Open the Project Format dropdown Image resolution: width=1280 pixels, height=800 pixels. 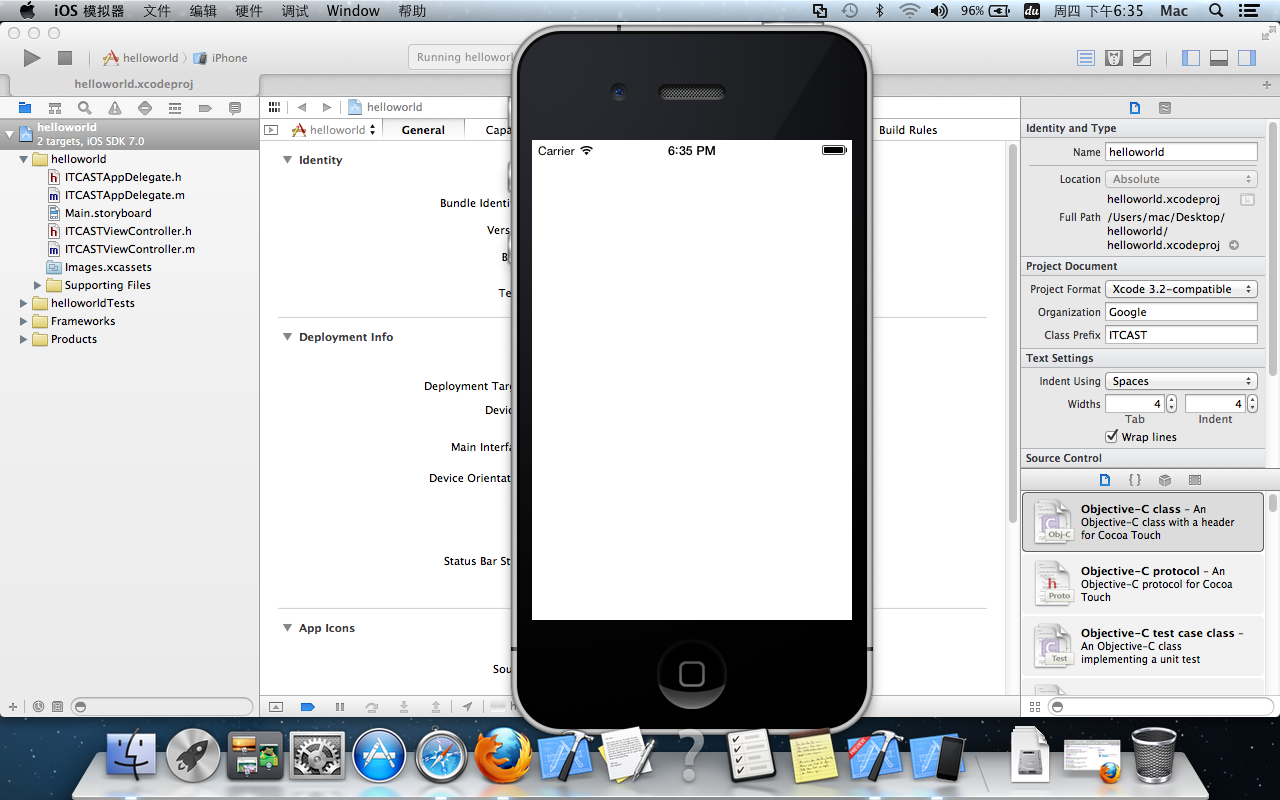pyautogui.click(x=1181, y=289)
